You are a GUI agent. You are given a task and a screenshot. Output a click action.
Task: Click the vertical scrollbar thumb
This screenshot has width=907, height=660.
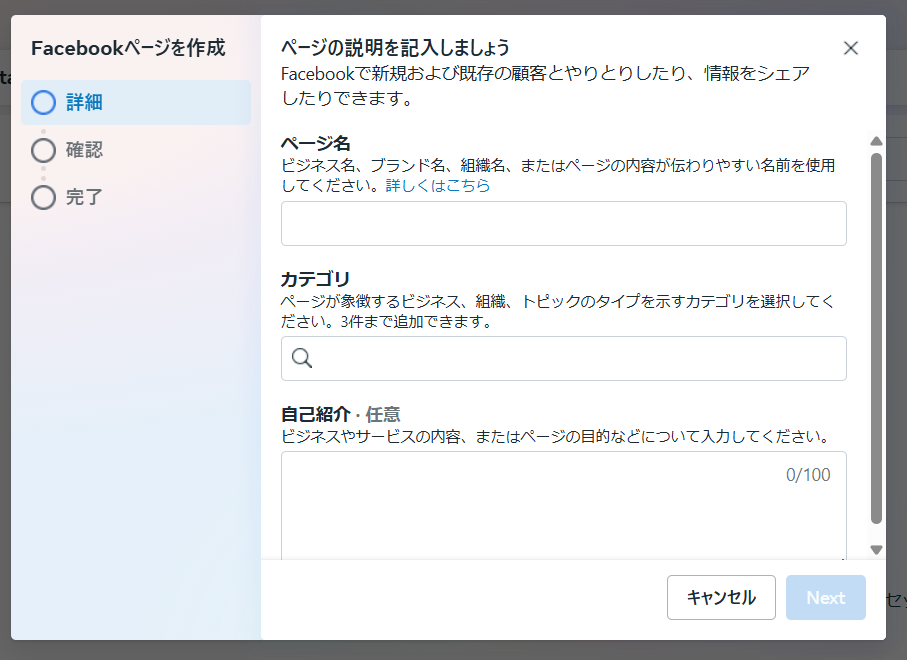click(876, 338)
